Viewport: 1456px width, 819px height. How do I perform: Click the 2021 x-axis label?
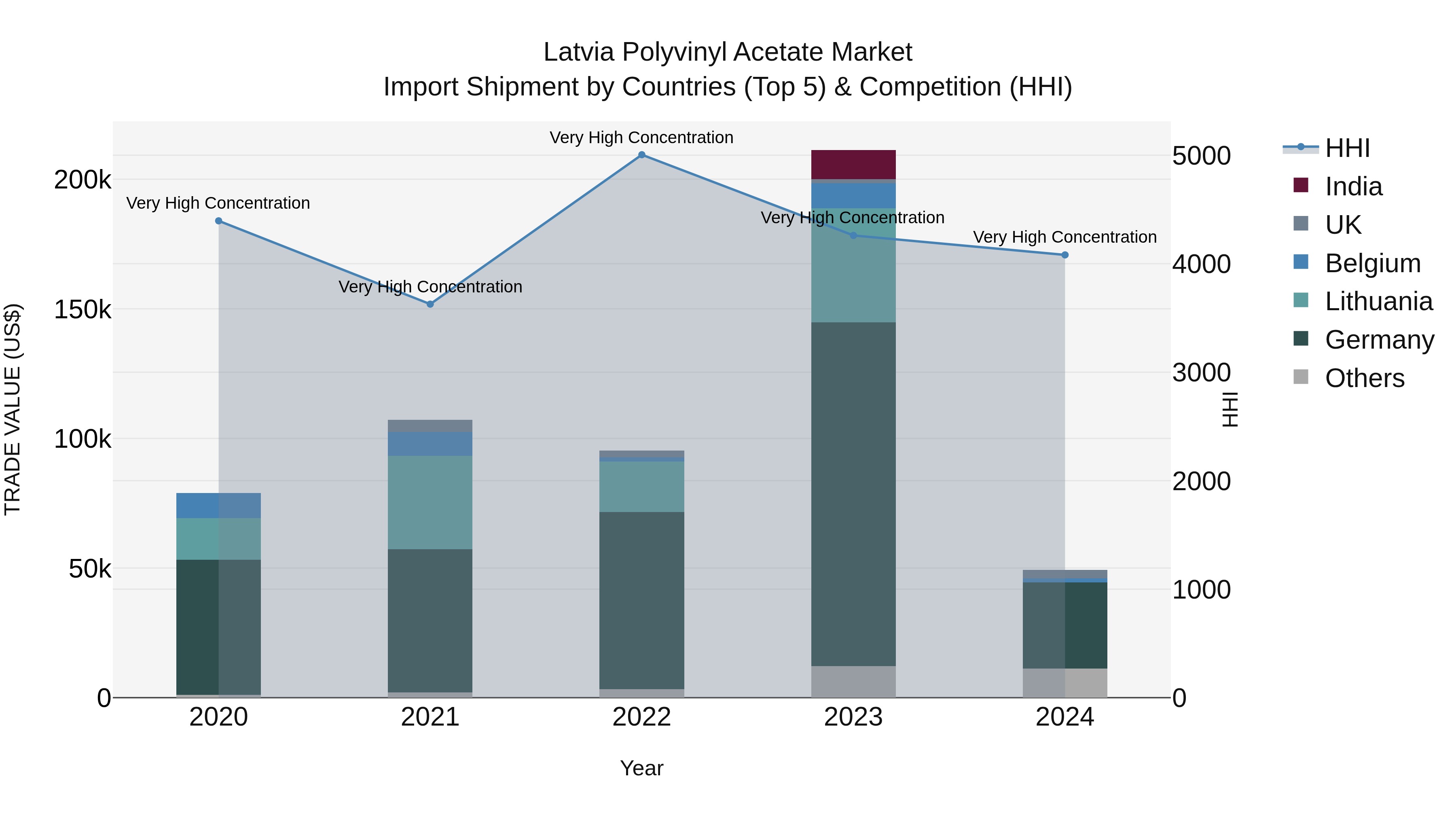(x=430, y=717)
